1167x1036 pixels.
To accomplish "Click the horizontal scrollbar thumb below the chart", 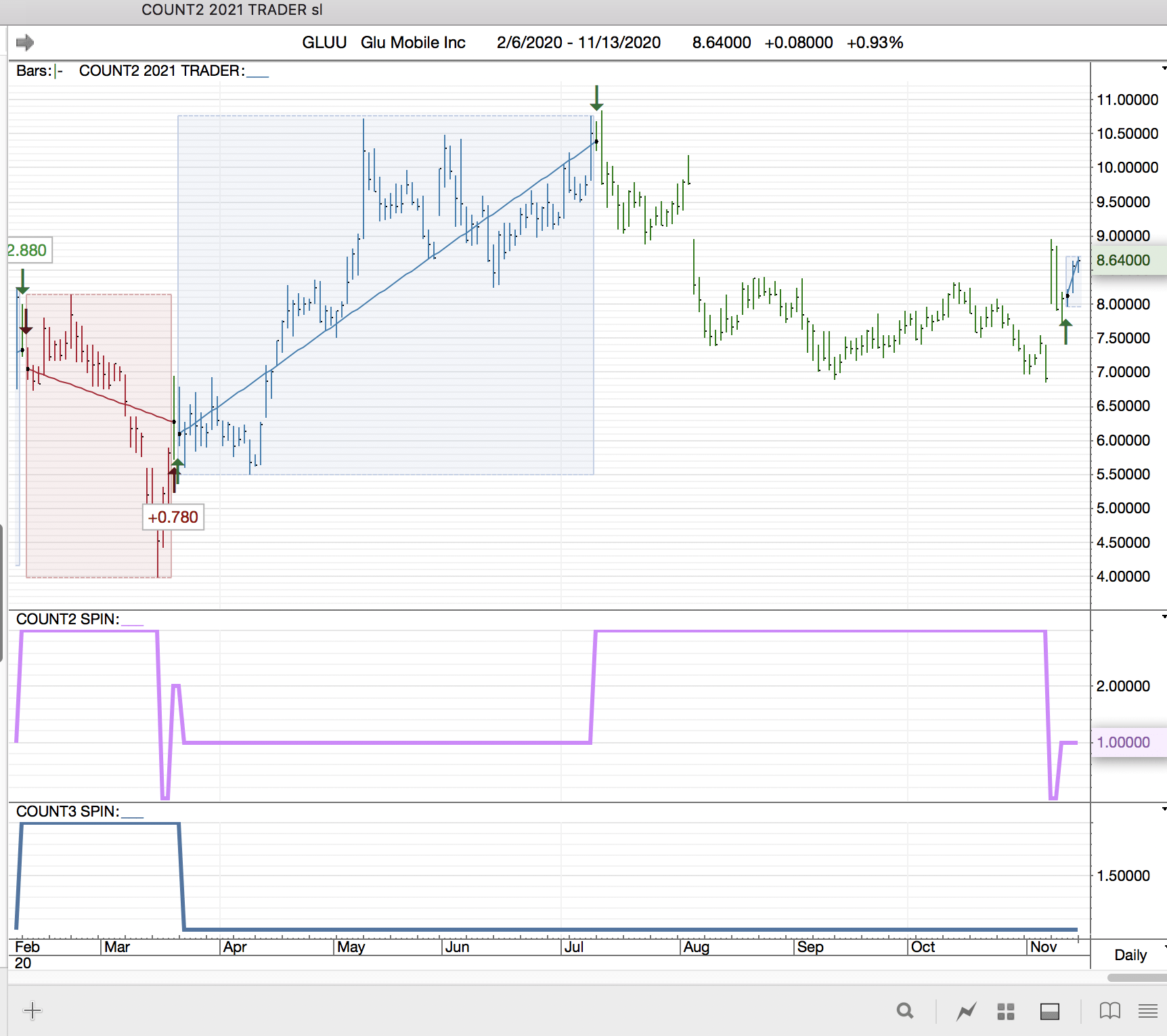I will (x=1137, y=978).
